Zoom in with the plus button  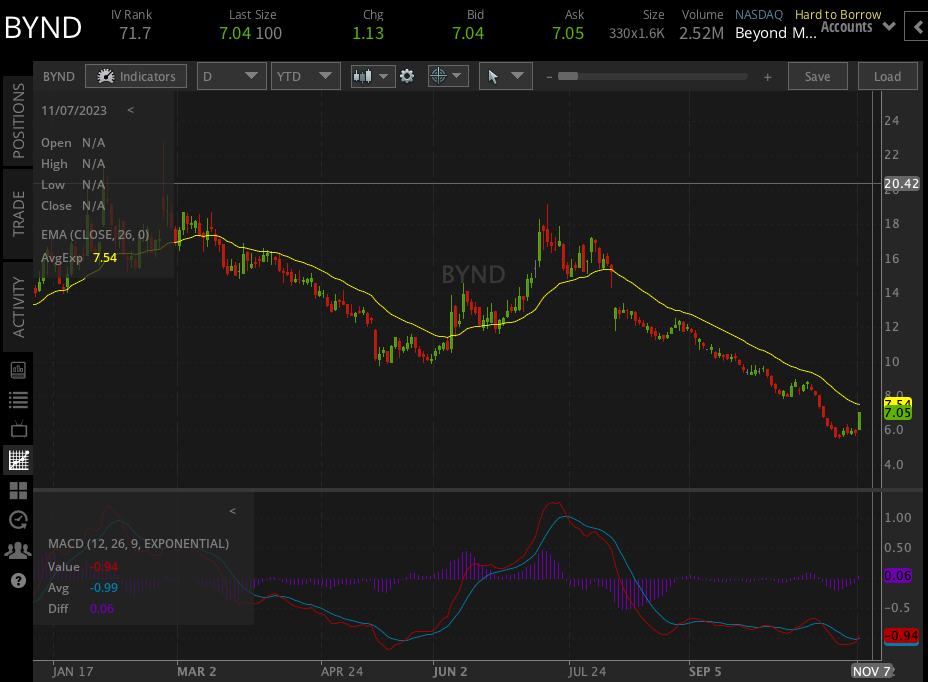click(768, 77)
